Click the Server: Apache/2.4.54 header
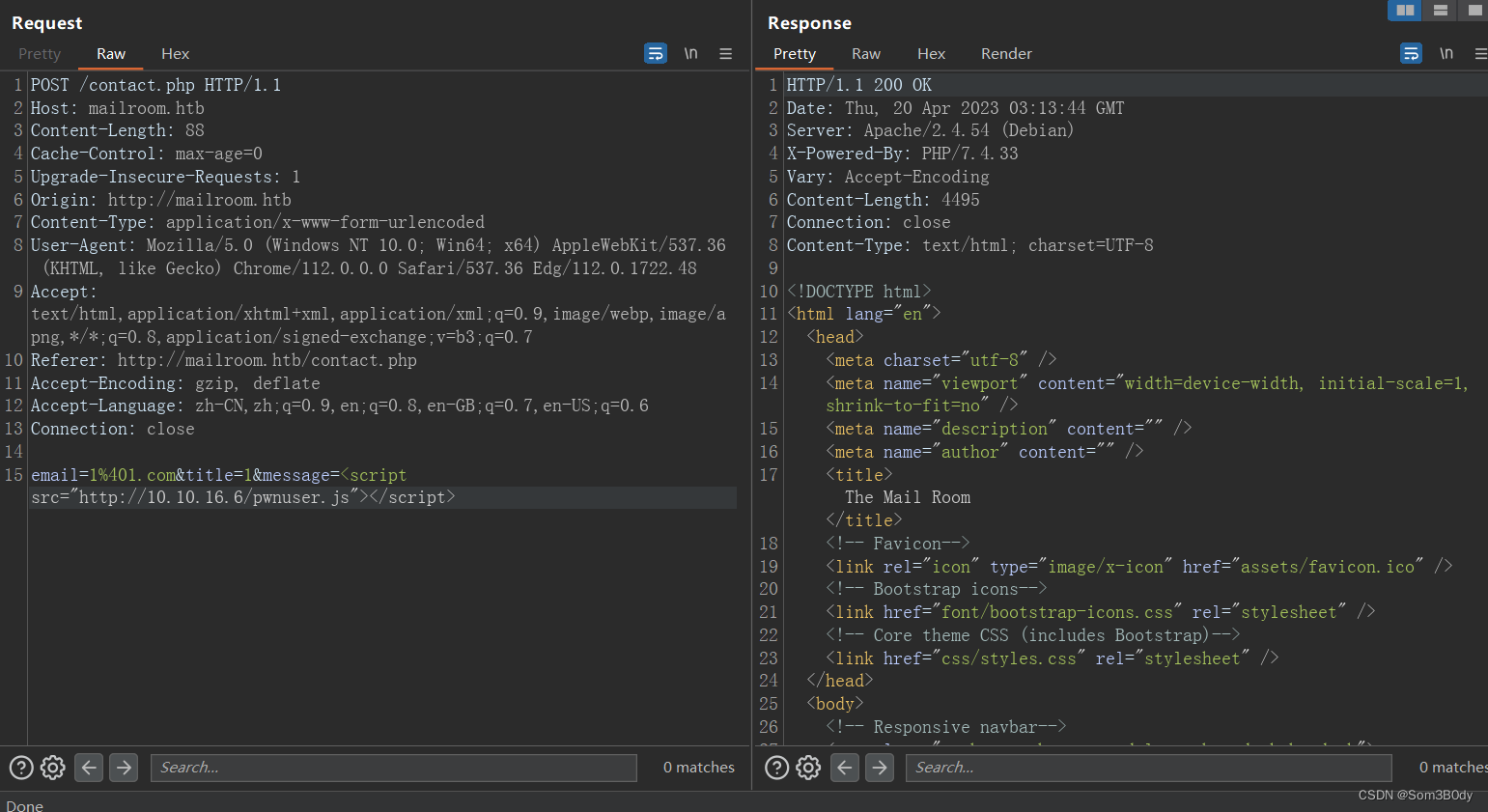The image size is (1488, 812). 930,130
